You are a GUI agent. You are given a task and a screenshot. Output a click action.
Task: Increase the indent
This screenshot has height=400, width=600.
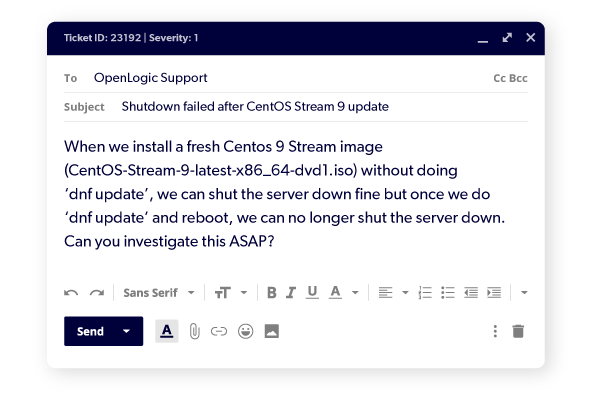click(x=494, y=293)
